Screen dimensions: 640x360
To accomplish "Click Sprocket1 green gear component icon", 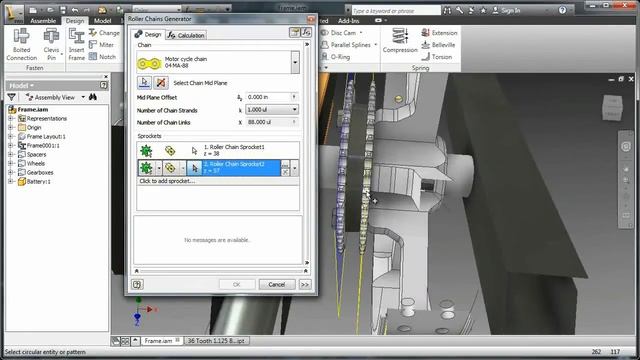I will click(146, 151).
